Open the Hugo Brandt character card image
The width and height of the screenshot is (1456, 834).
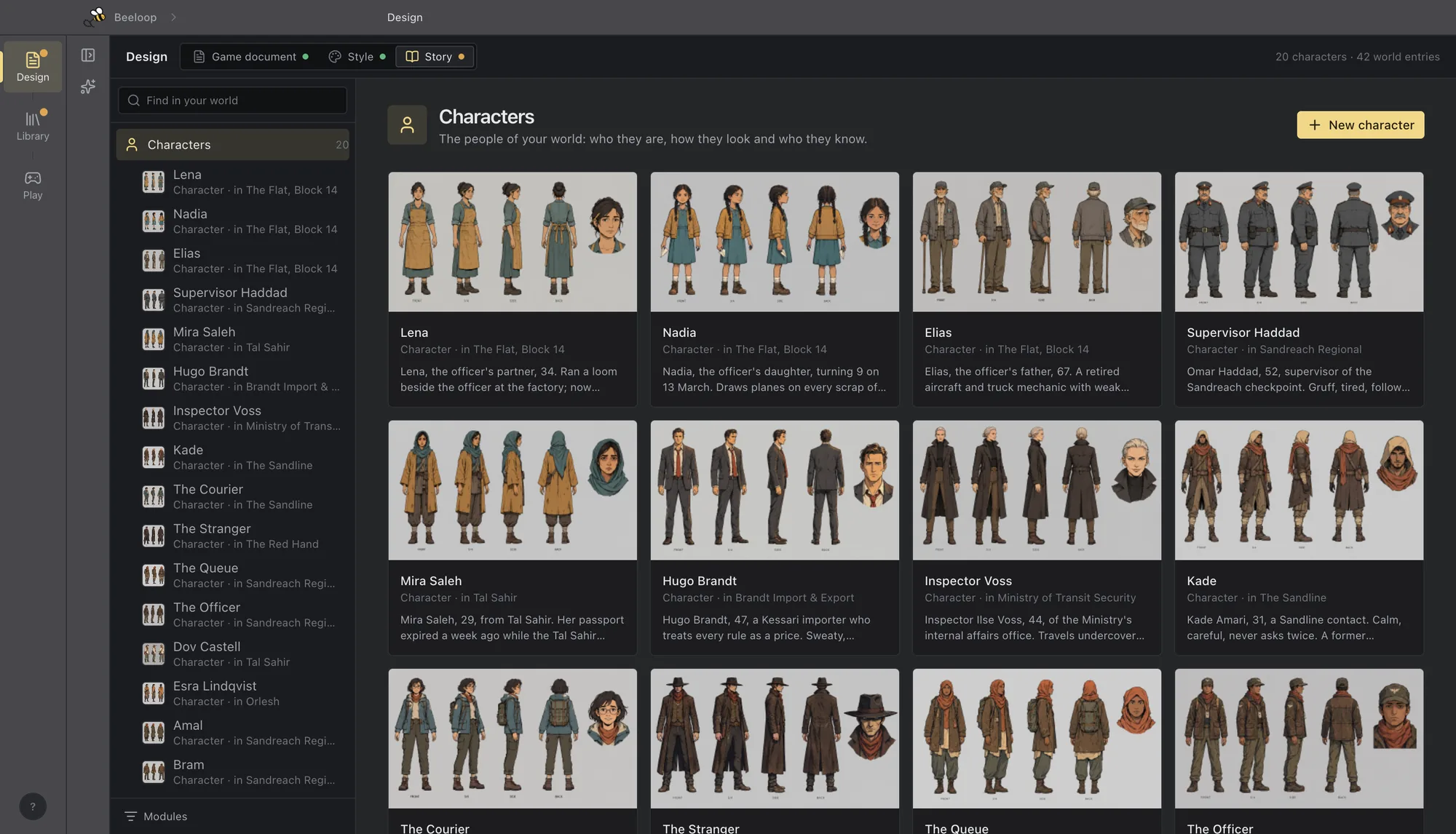[775, 490]
